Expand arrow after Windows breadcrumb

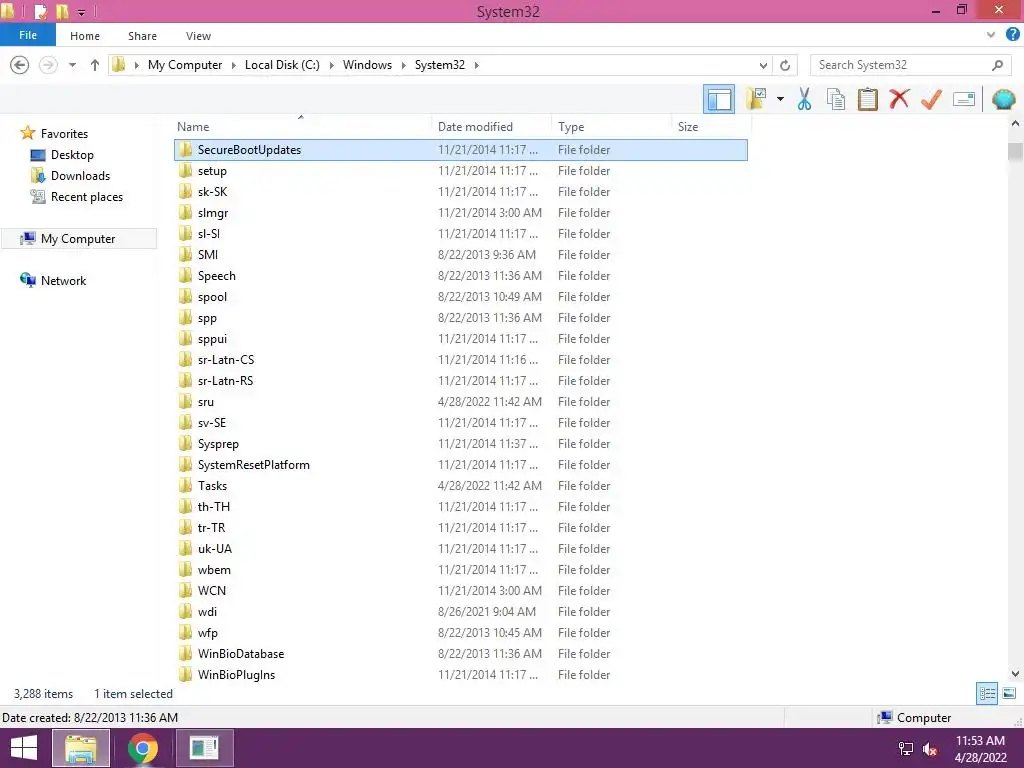pos(403,65)
